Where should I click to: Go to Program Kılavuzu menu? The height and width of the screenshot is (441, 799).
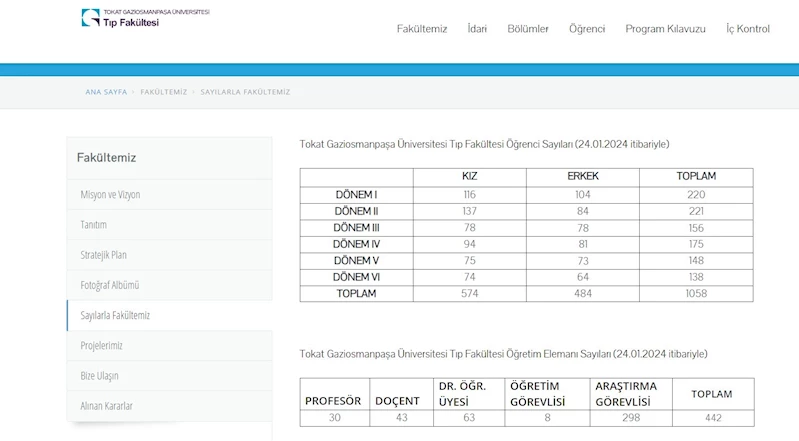coord(665,29)
